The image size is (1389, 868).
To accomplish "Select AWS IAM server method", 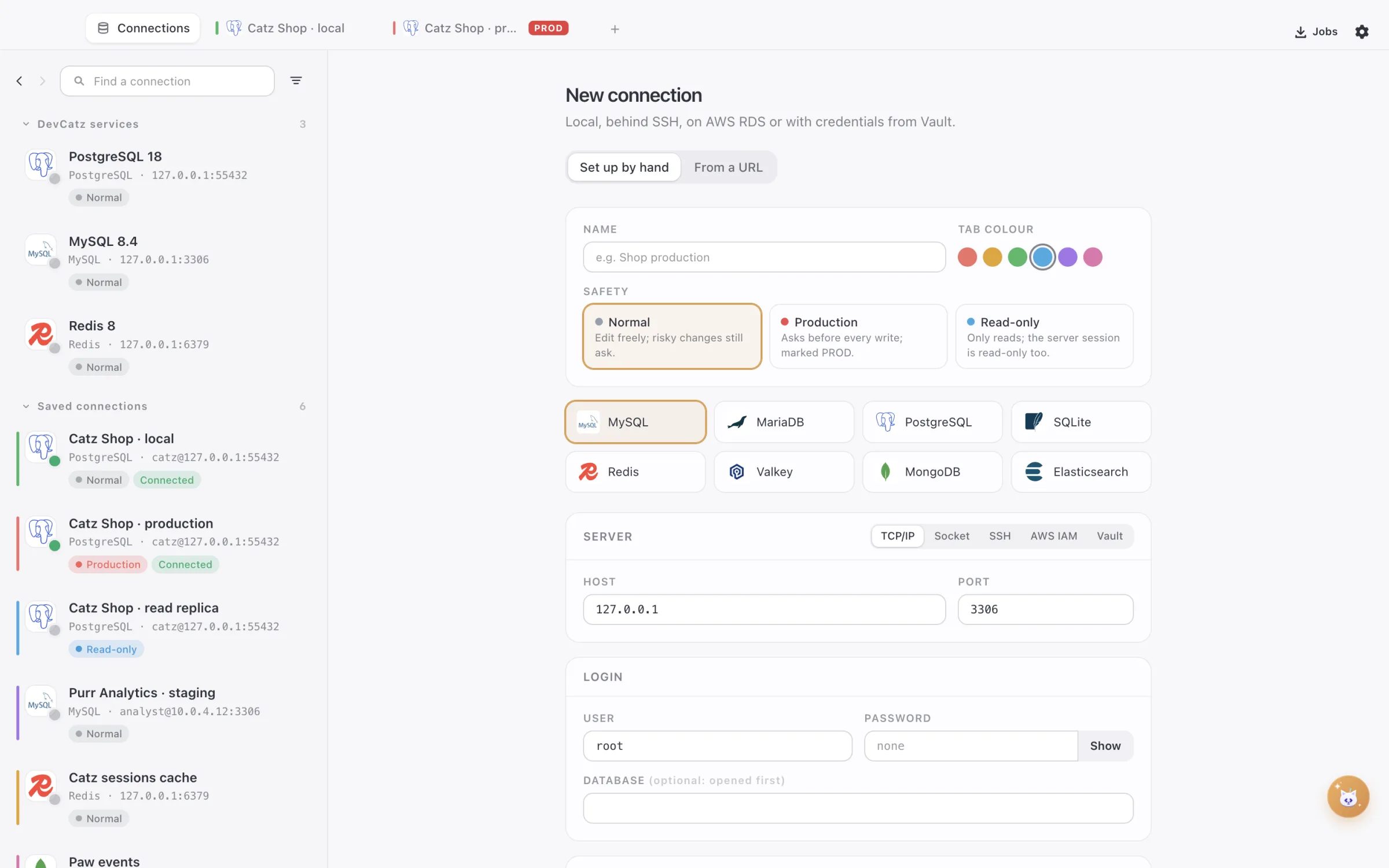I will pos(1053,536).
